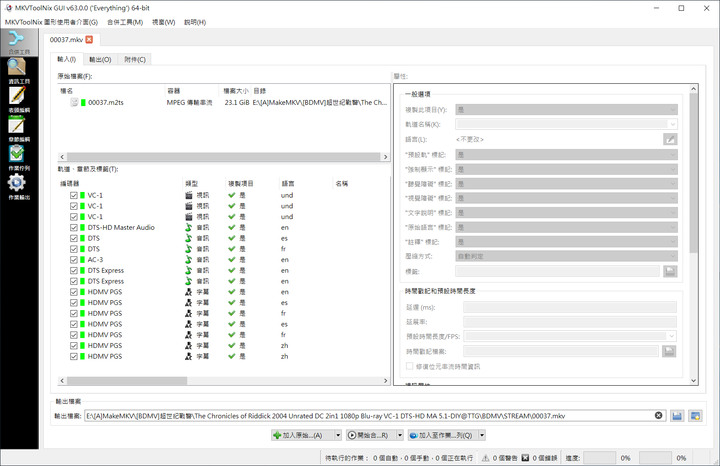
Task: Open the header editor pencil icon
Action: pos(17,95)
